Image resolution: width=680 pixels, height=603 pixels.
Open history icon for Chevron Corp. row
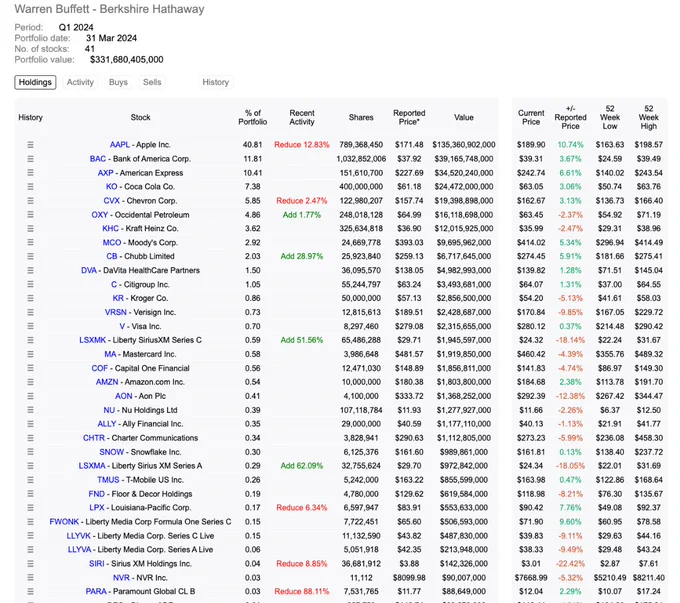pos(30,201)
